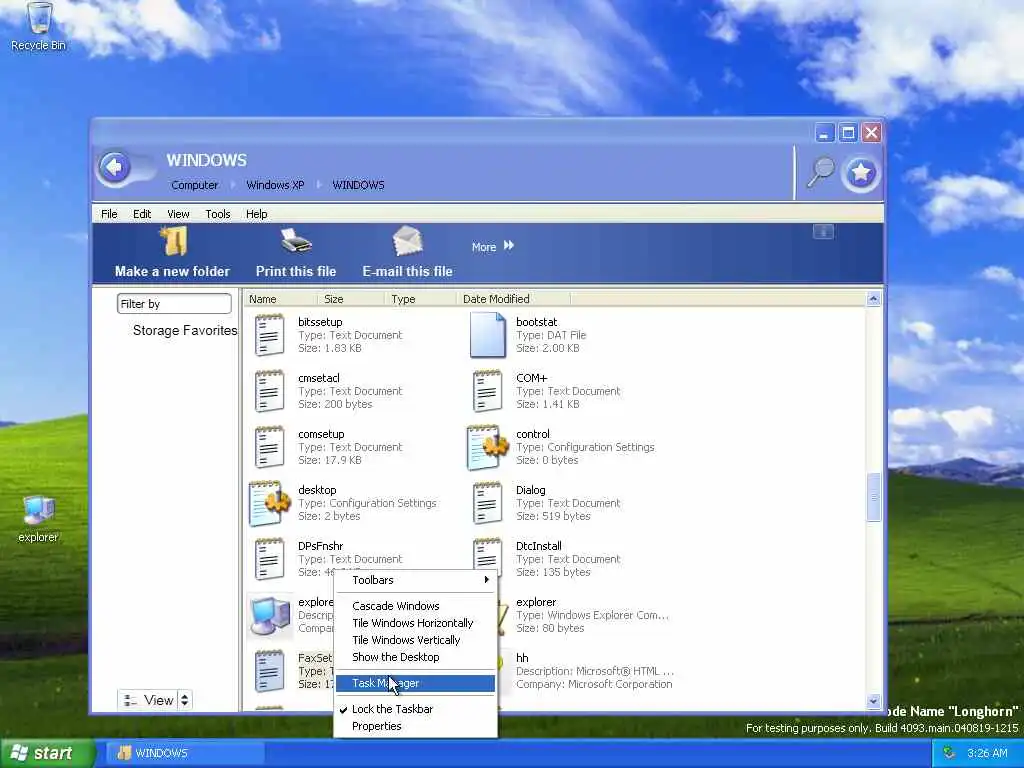Select the explorer Windows Explorer Command file name
Viewport: 1024px width, 768px height.
[x=536, y=602]
